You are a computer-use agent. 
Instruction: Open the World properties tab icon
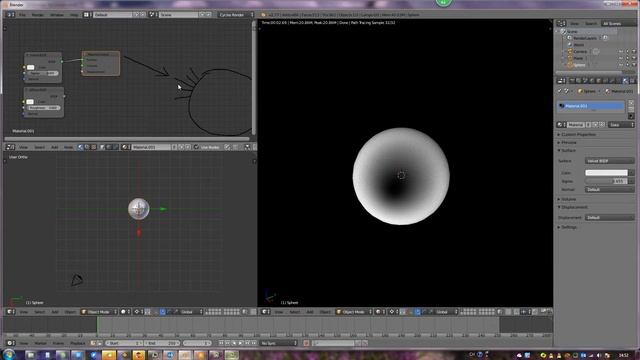tap(592, 81)
